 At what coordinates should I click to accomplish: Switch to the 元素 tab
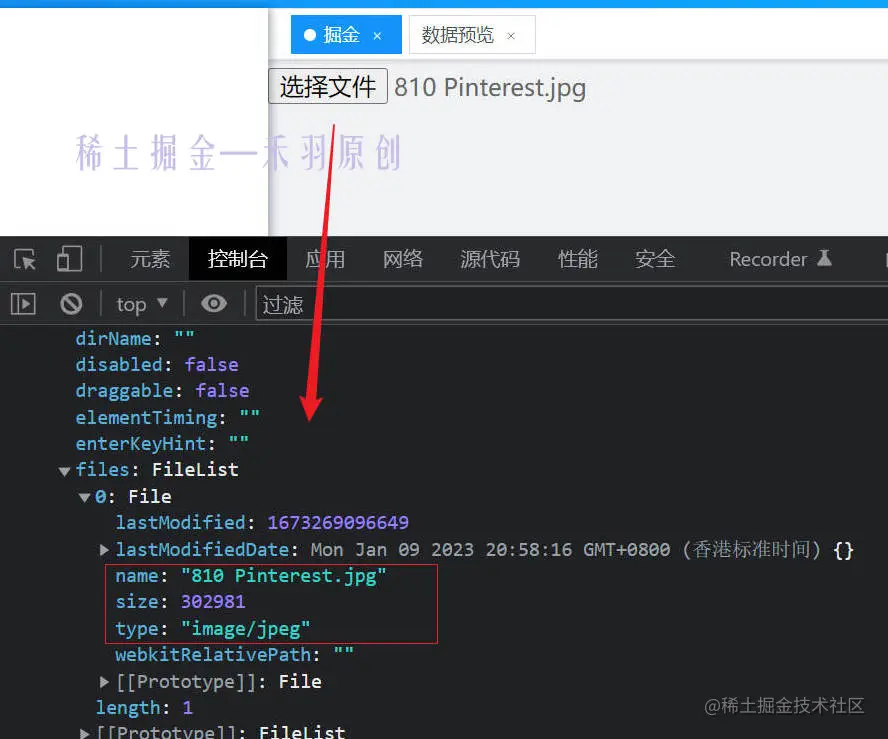pyautogui.click(x=150, y=259)
